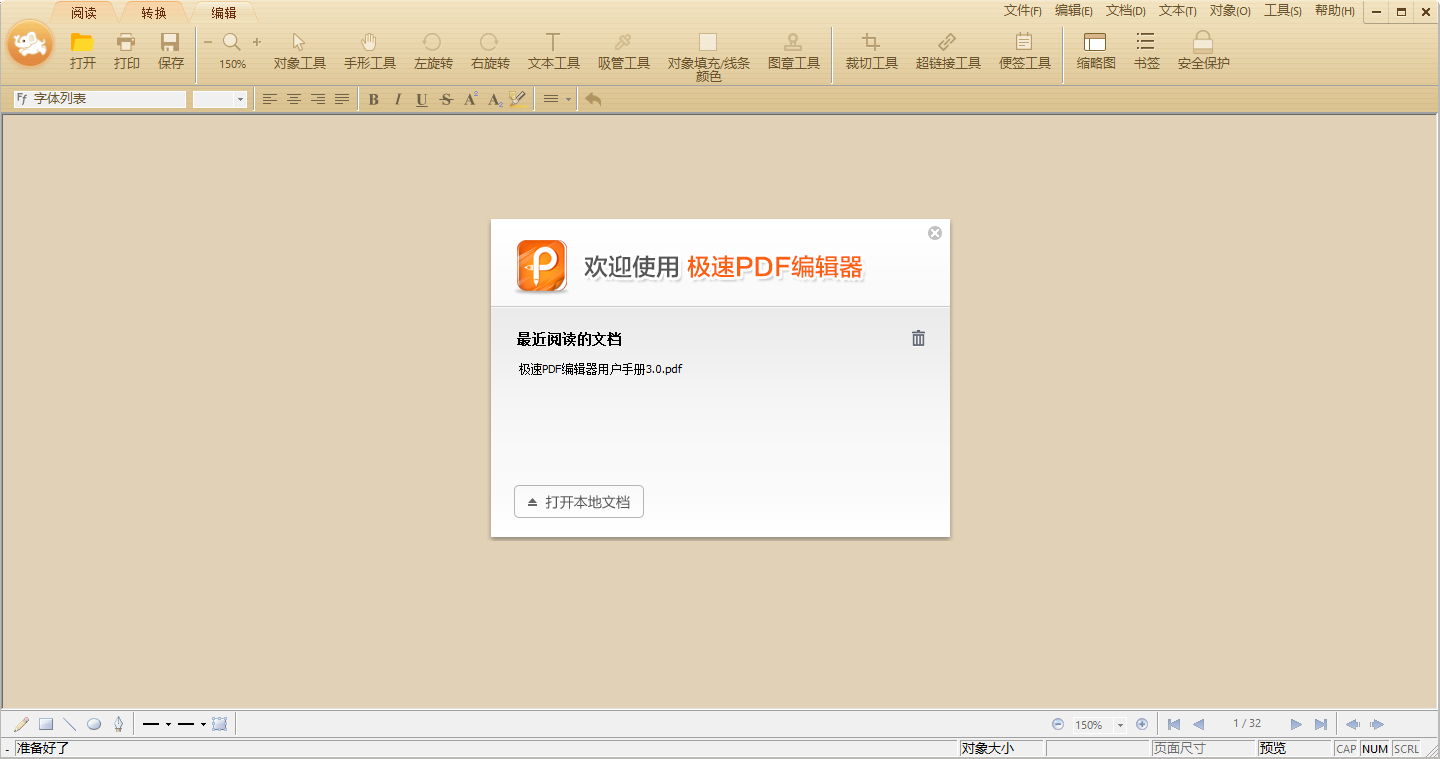Open the 帮助(H) menu
1440x759 pixels.
point(1334,11)
